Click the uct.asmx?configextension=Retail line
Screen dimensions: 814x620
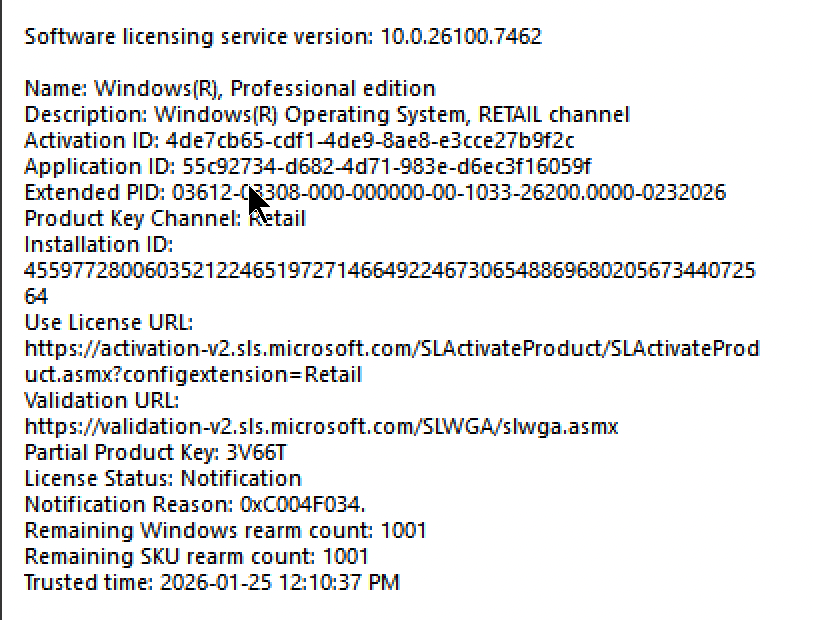[193, 374]
